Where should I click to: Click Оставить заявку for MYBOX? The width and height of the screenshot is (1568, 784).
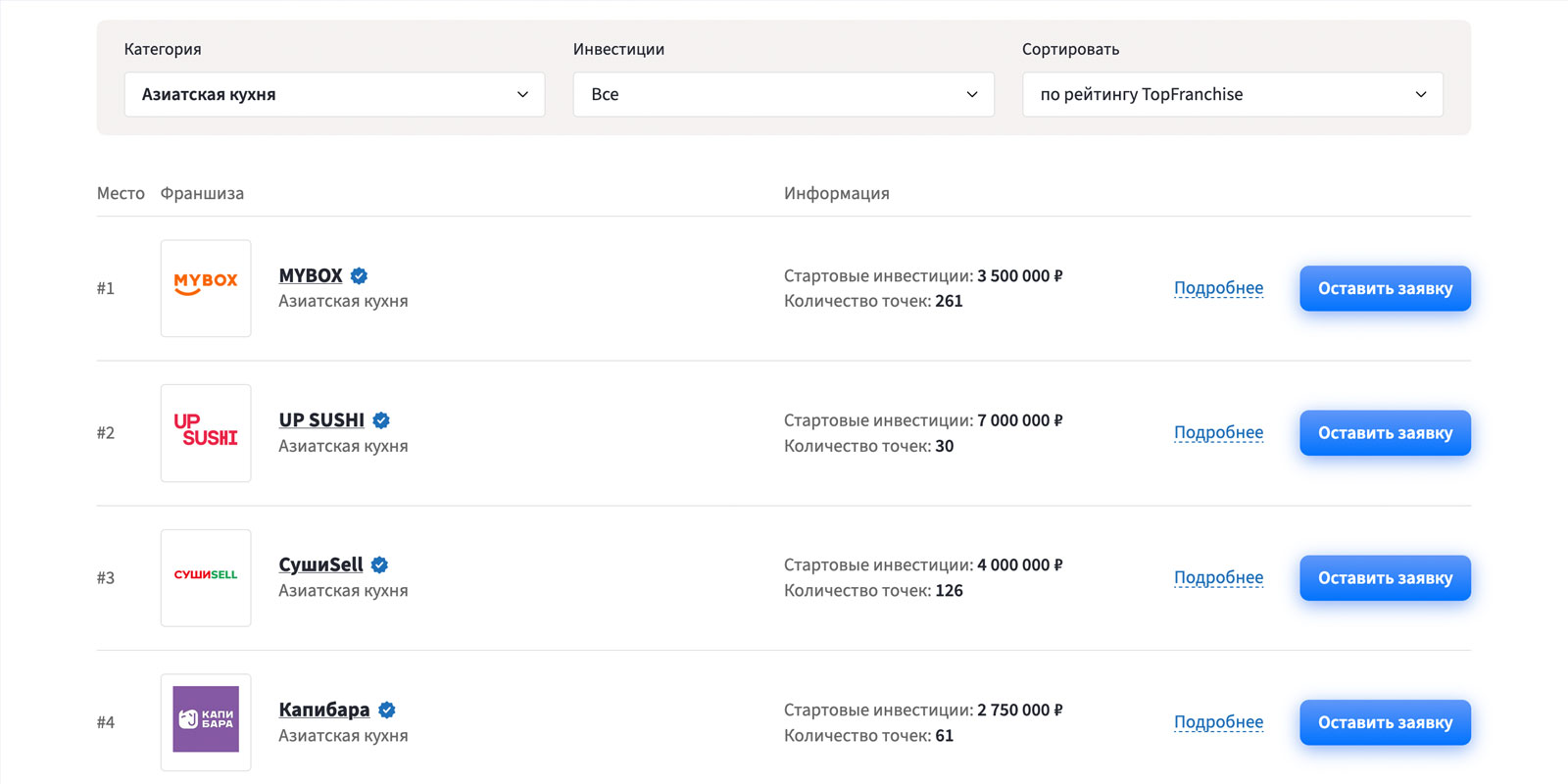pyautogui.click(x=1385, y=288)
